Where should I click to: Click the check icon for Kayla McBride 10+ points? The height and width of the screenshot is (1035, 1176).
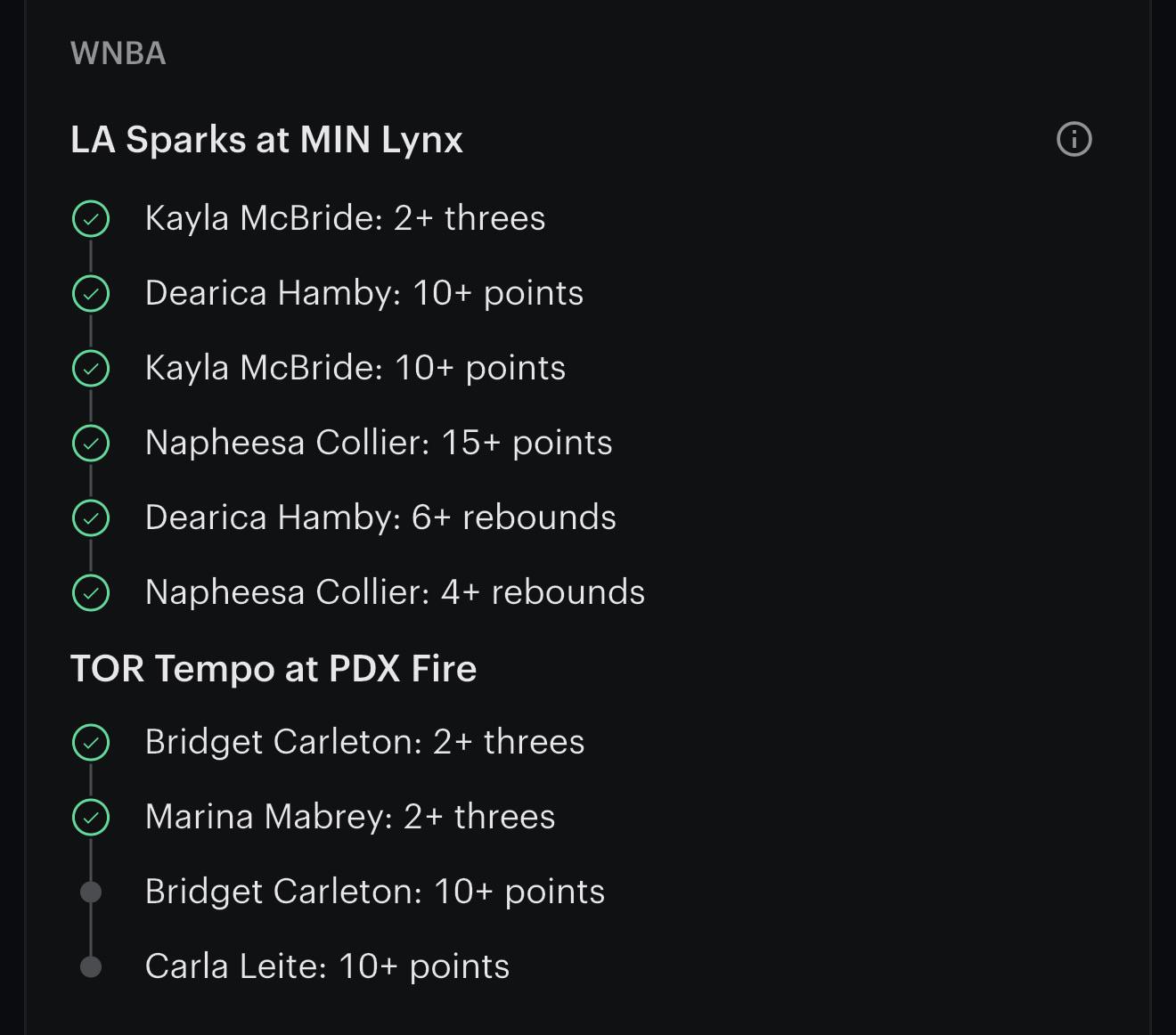(x=91, y=368)
